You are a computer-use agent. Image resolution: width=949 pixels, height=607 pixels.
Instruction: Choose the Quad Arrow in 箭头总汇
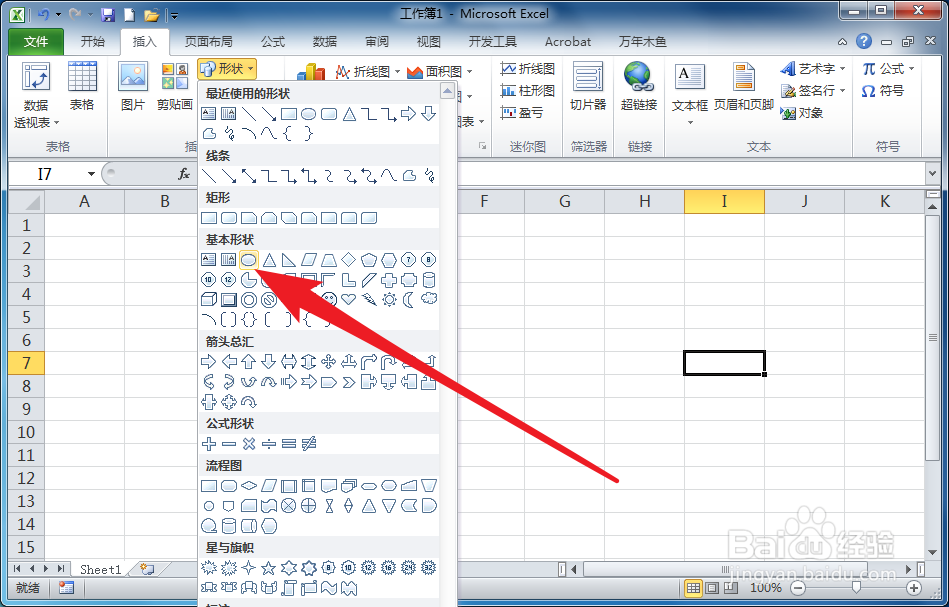329,362
